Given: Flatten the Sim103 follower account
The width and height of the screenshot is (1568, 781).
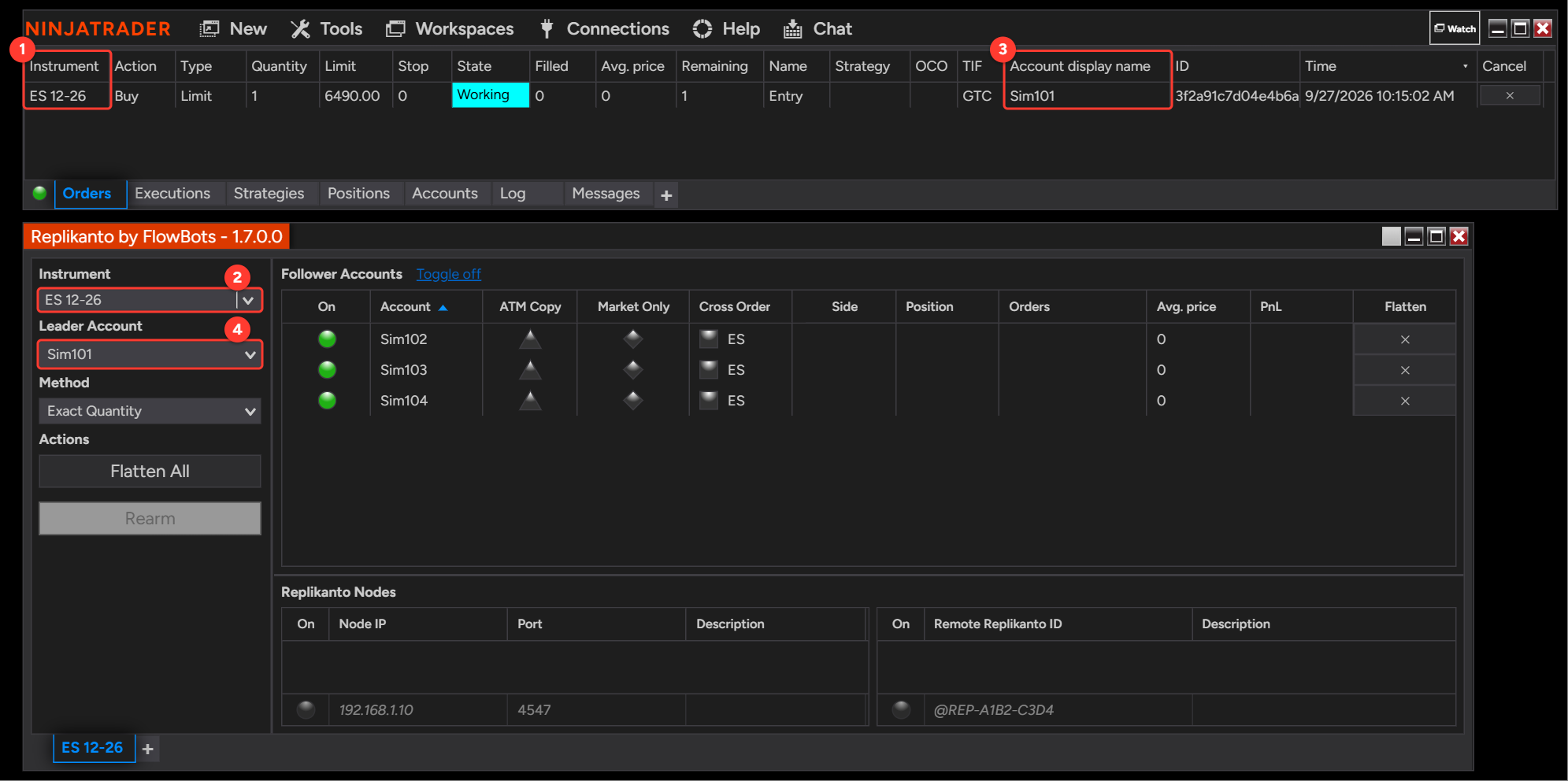Looking at the screenshot, I should pos(1404,370).
